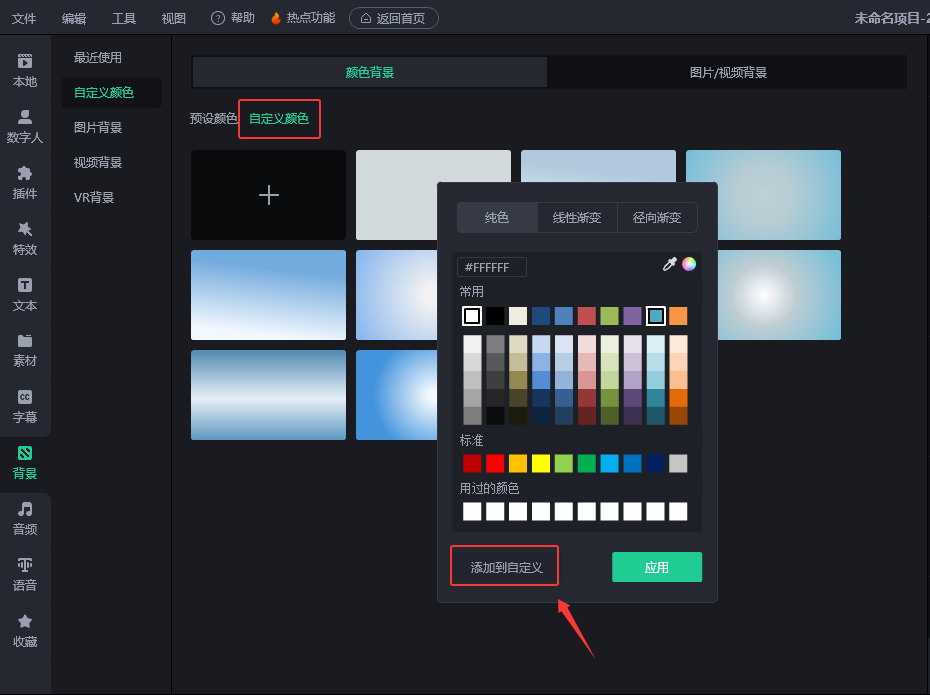Open the 字幕 subtitles panel

(25, 406)
